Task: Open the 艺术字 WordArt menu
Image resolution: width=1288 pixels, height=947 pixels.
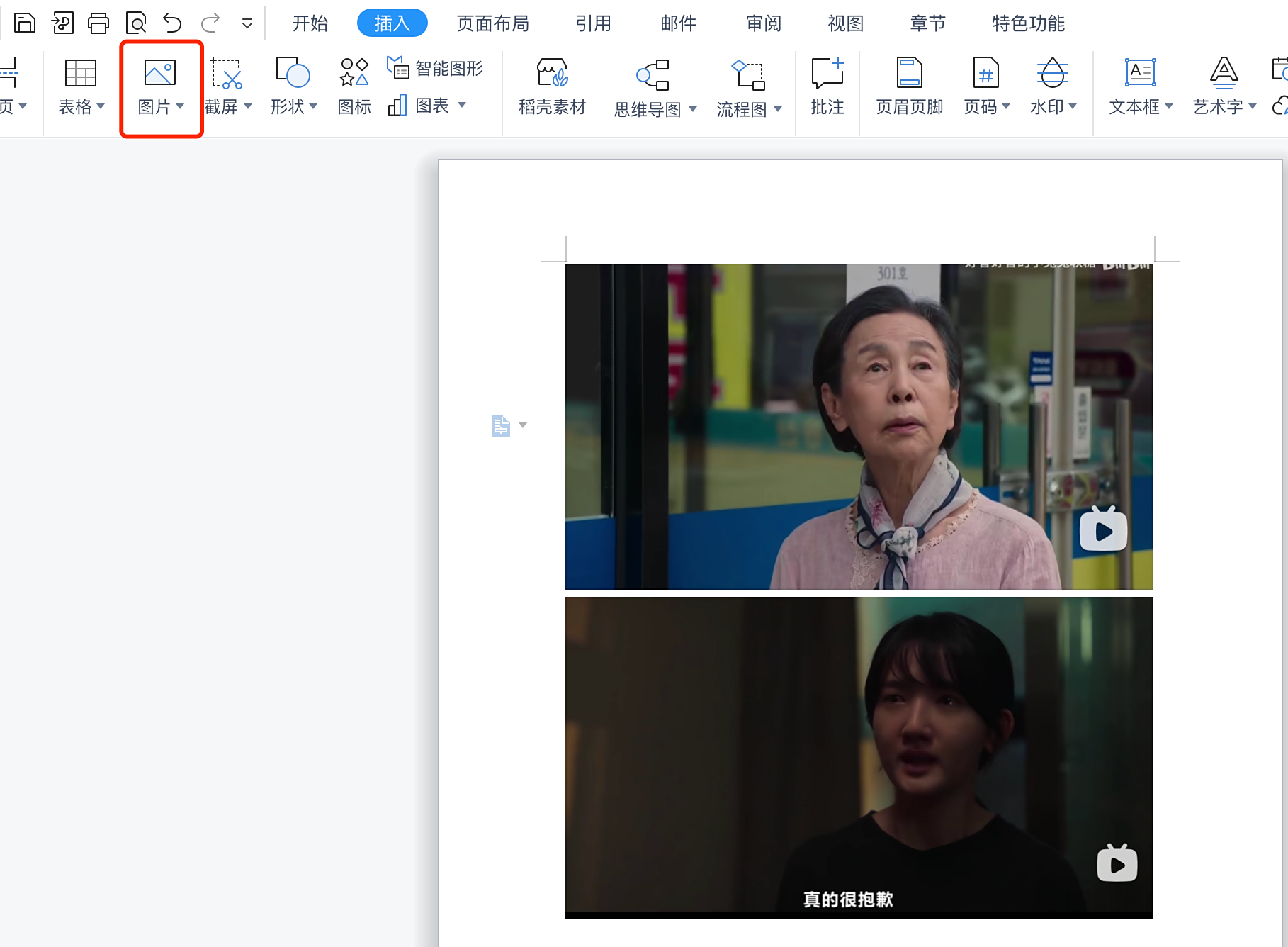Action: [x=1222, y=86]
